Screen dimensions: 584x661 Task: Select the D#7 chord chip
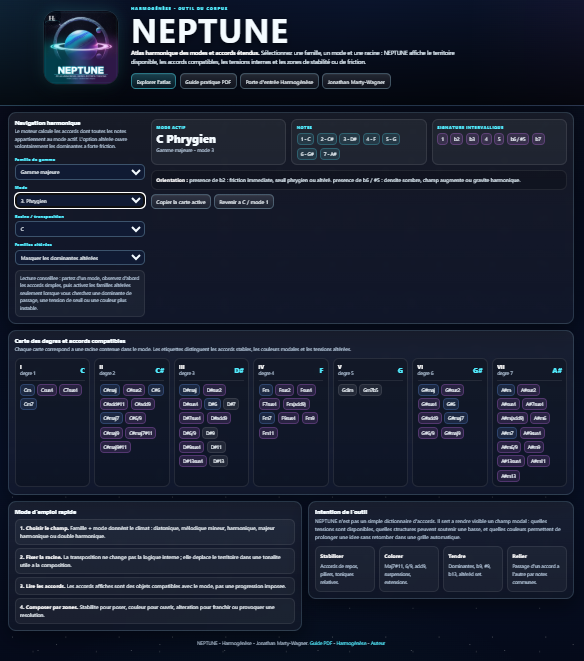point(231,404)
